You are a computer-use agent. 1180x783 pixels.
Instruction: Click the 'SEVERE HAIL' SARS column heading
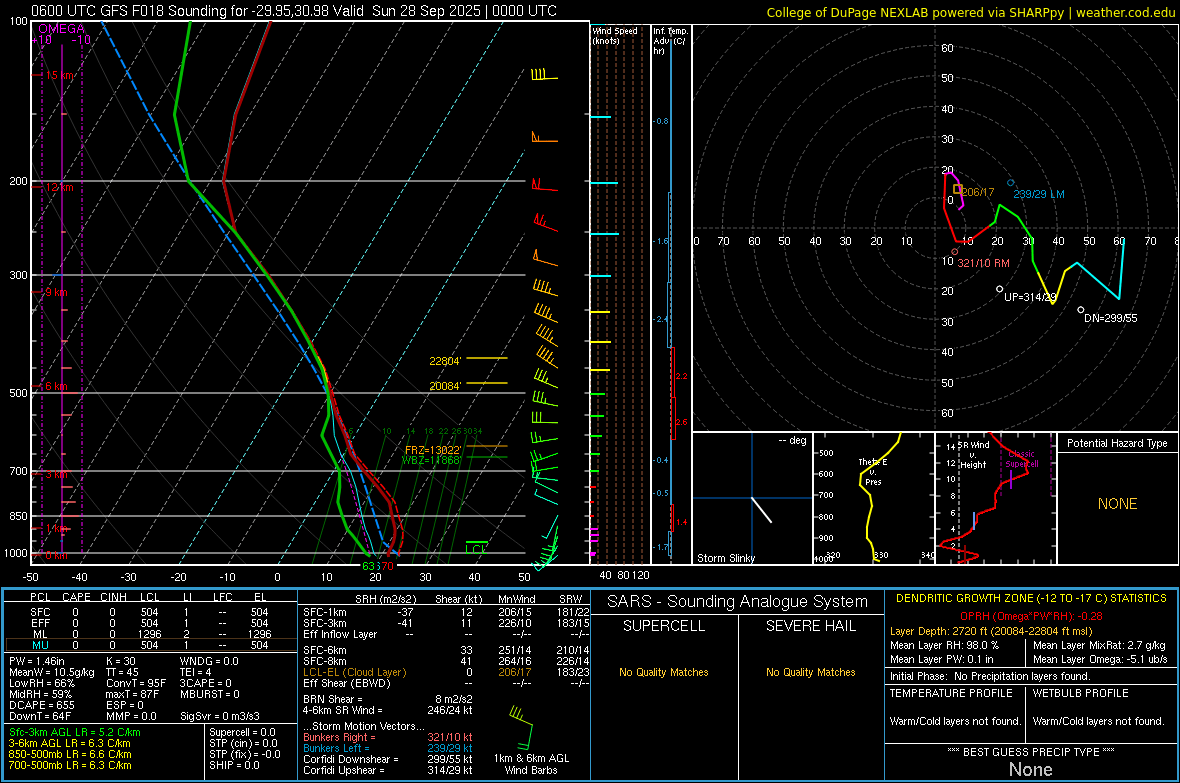(x=810, y=626)
